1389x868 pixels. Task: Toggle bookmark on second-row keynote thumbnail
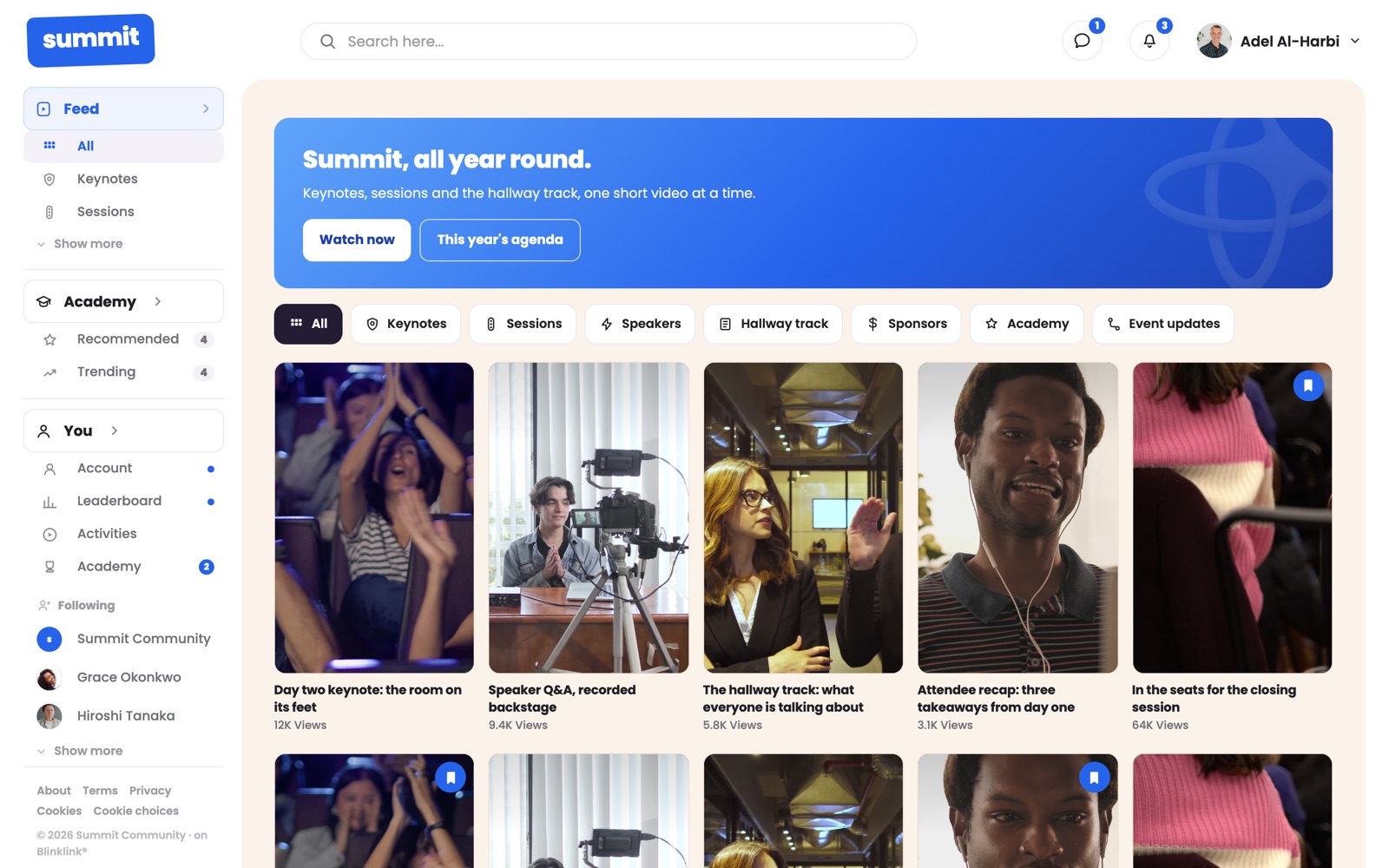[451, 777]
